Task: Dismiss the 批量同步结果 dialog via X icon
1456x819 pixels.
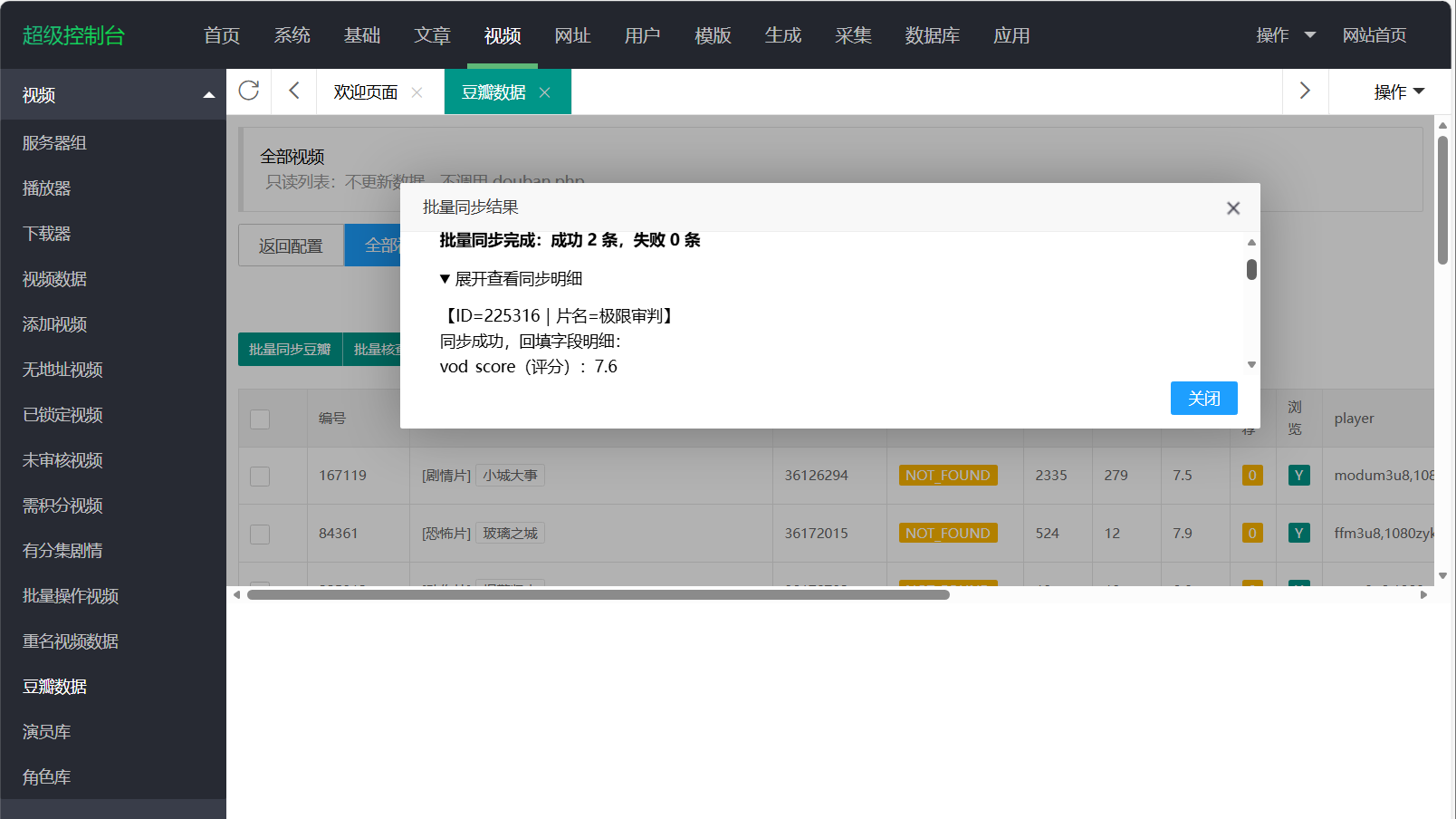Action: (1232, 208)
